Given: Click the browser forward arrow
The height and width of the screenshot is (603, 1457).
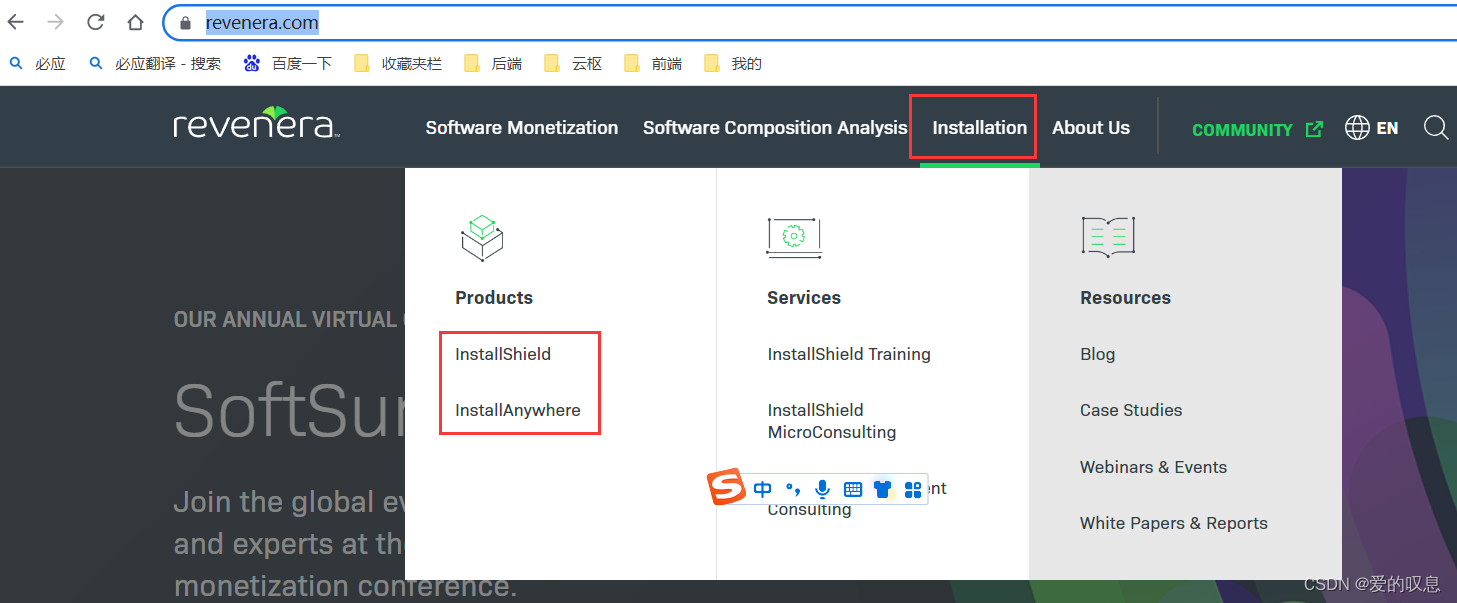Looking at the screenshot, I should point(56,22).
